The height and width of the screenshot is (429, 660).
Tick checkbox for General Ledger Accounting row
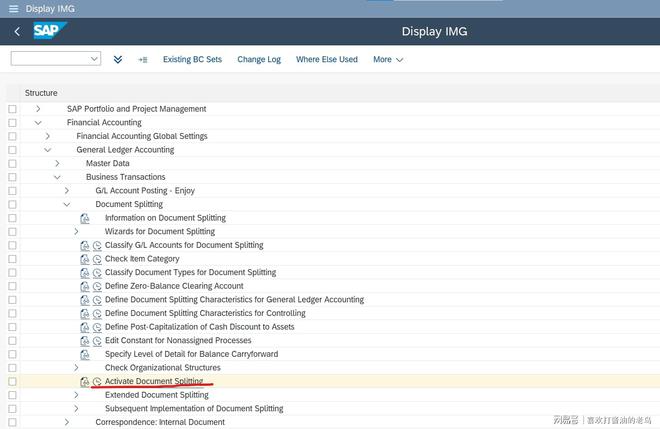(12, 150)
